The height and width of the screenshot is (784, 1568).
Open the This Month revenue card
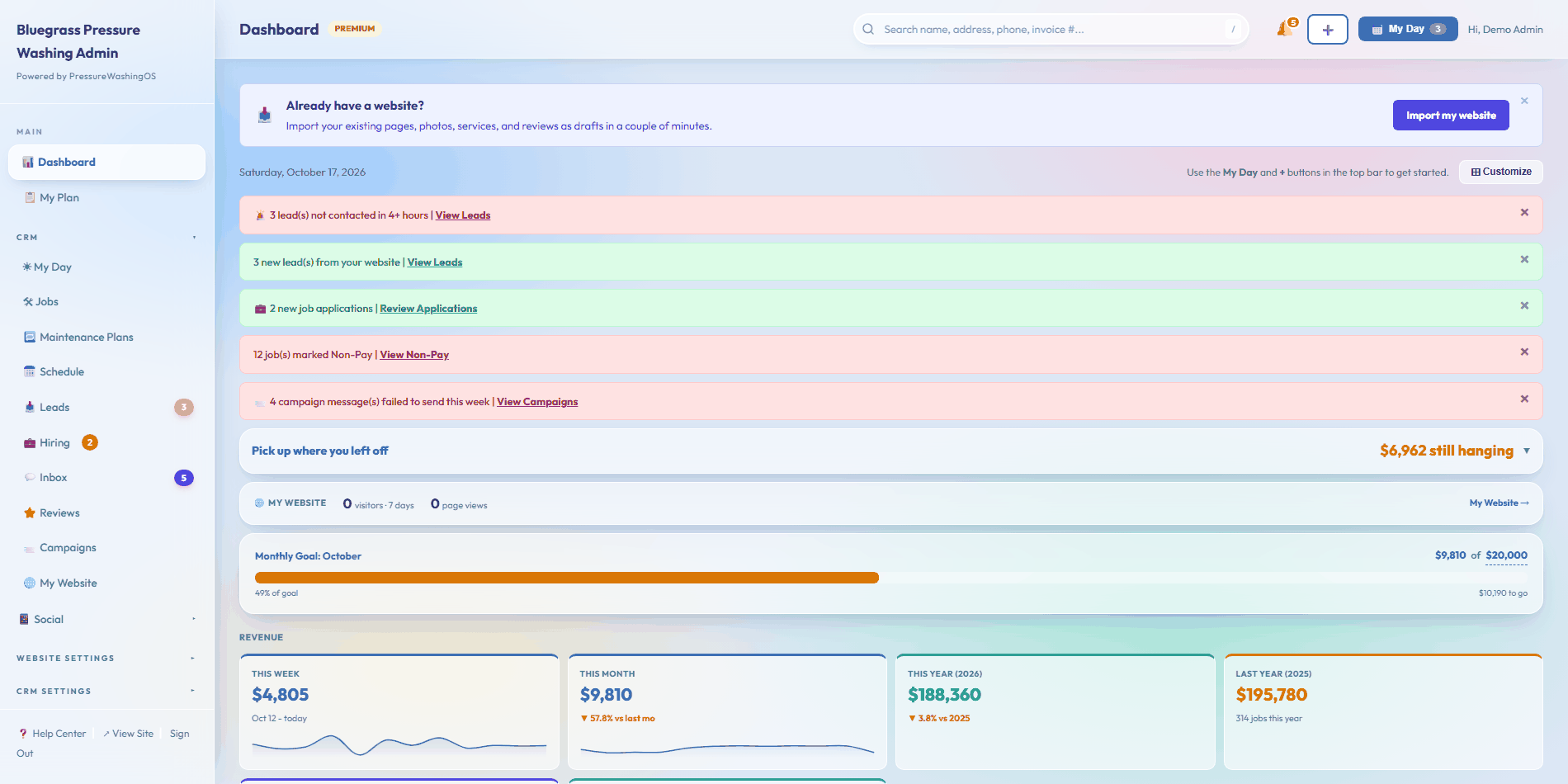[x=727, y=712]
